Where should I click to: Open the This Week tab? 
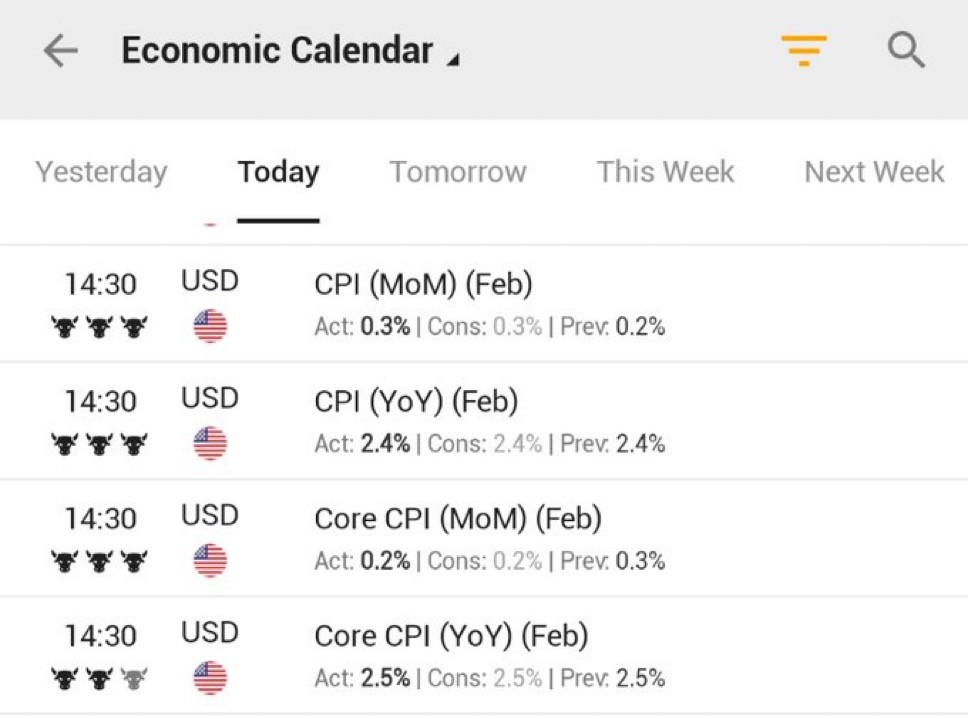(665, 172)
